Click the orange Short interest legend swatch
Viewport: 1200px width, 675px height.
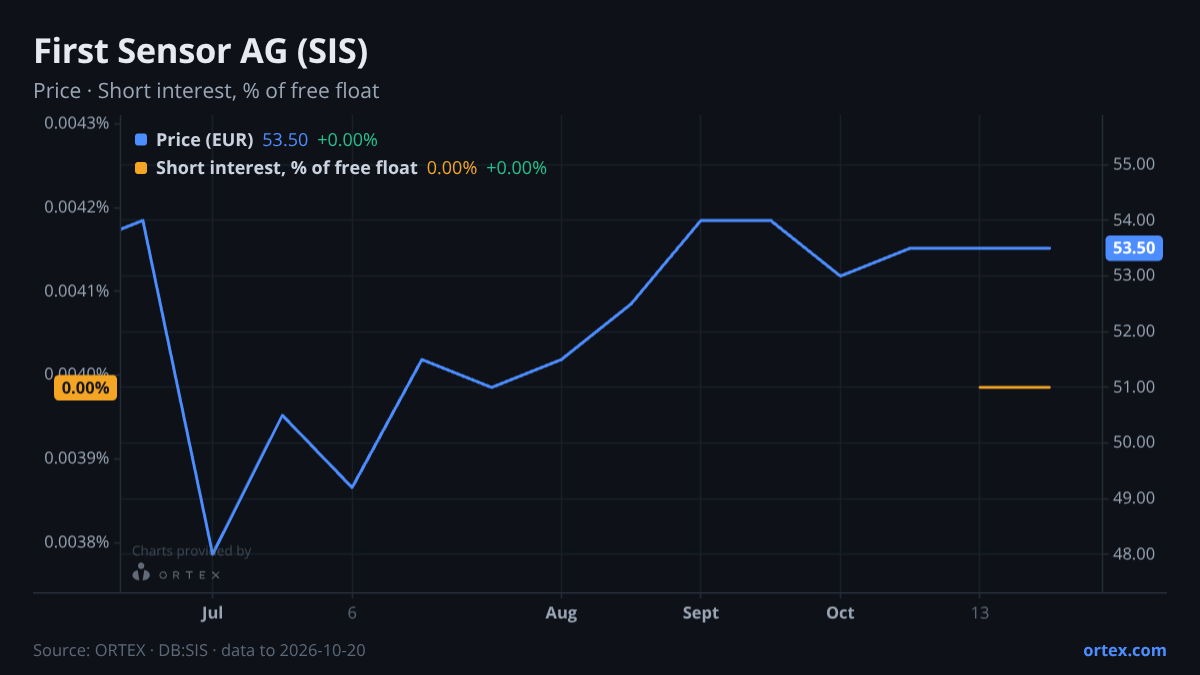[140, 168]
